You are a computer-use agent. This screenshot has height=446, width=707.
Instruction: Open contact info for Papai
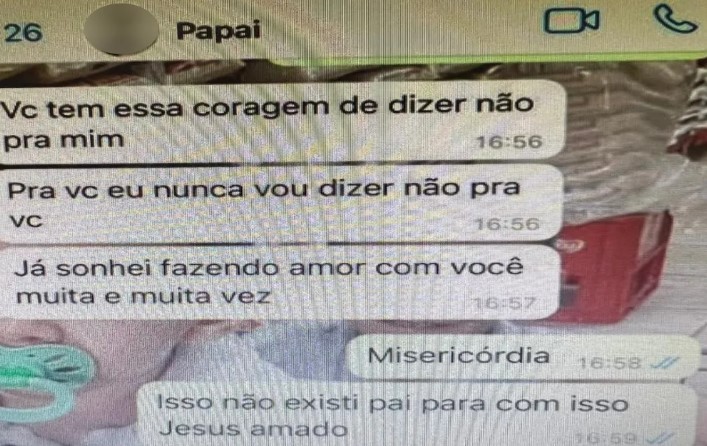pyautogui.click(x=218, y=31)
